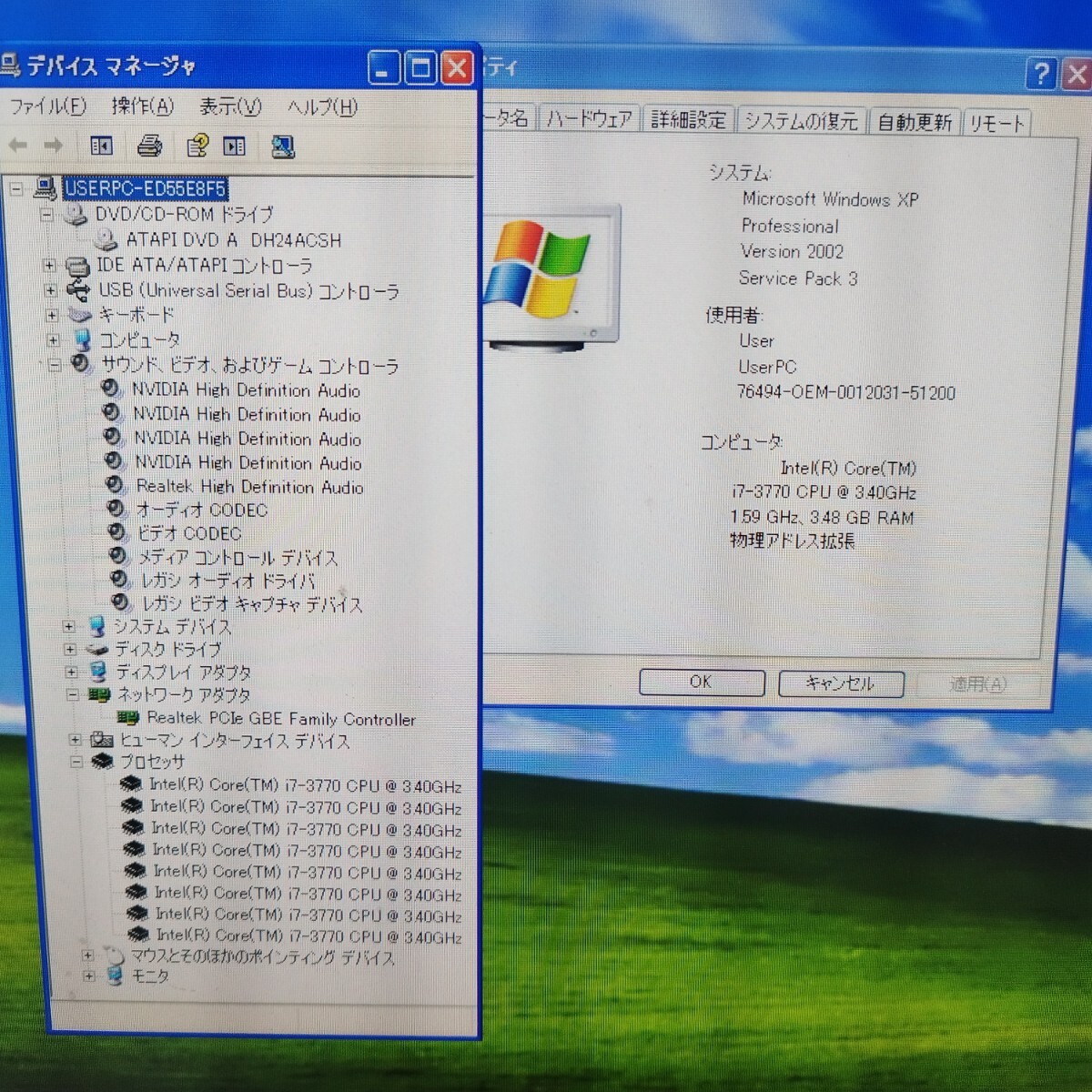Screen dimensions: 1092x1092
Task: Click the System Properties help question mark button
Action: (1043, 73)
